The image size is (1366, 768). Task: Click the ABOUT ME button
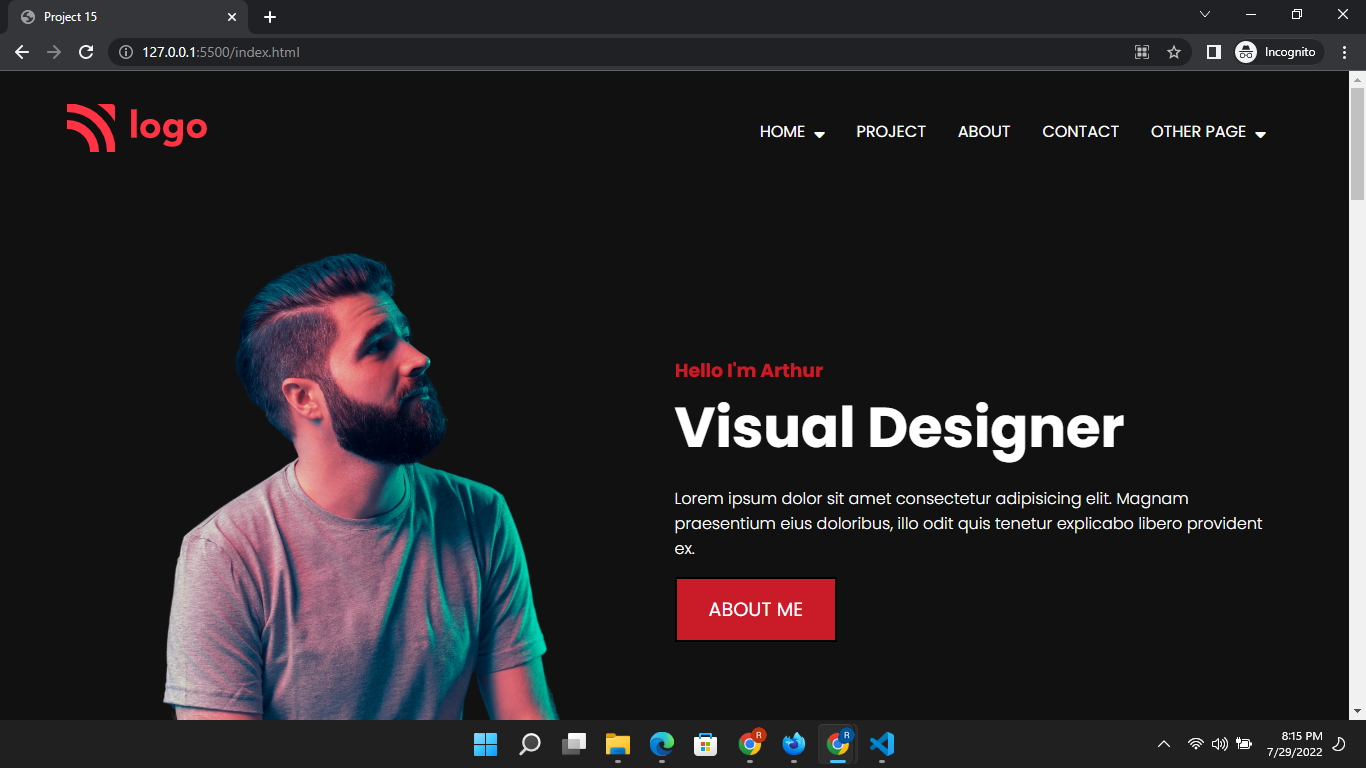coord(756,609)
